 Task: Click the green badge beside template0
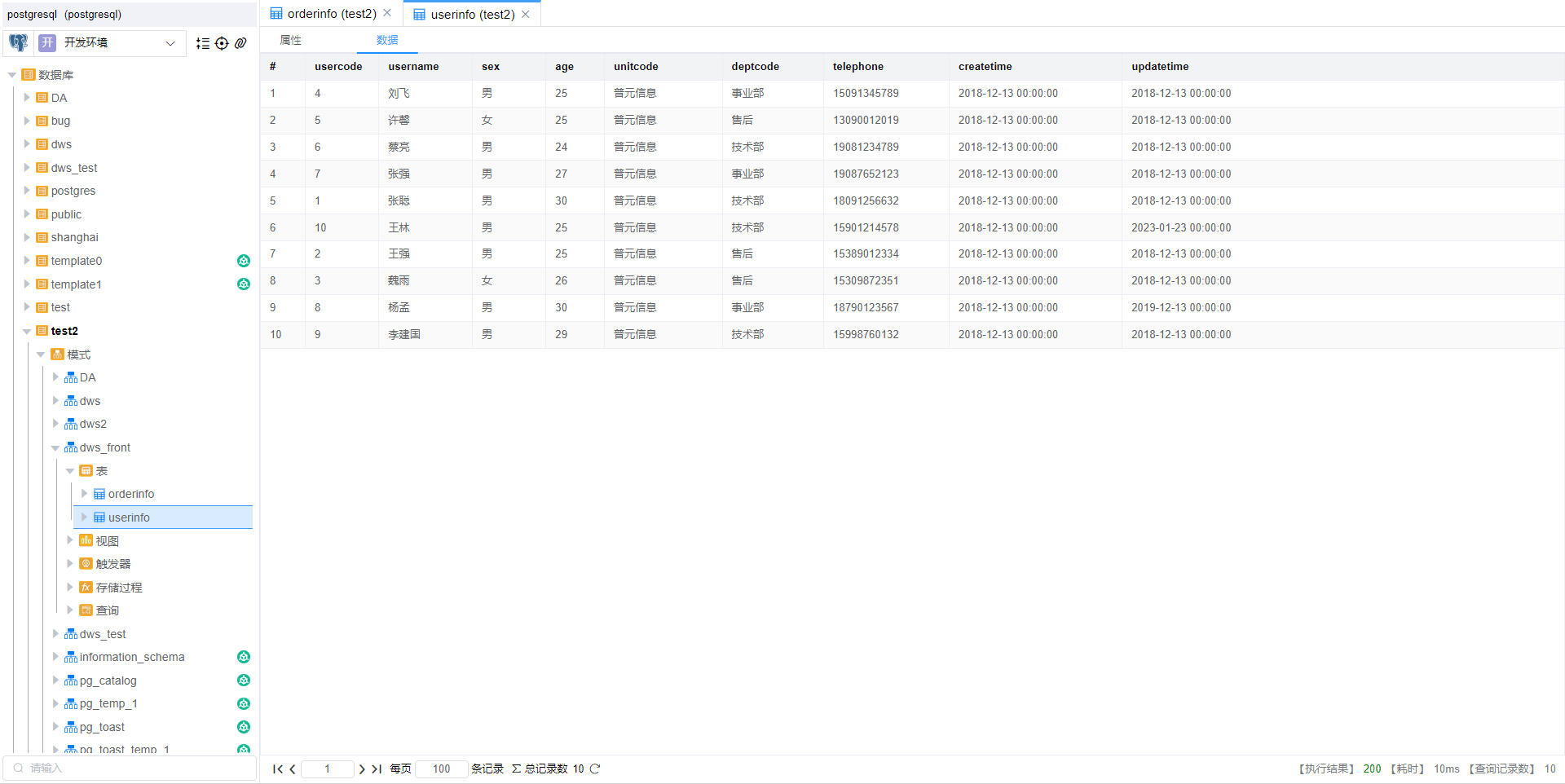tap(243, 261)
